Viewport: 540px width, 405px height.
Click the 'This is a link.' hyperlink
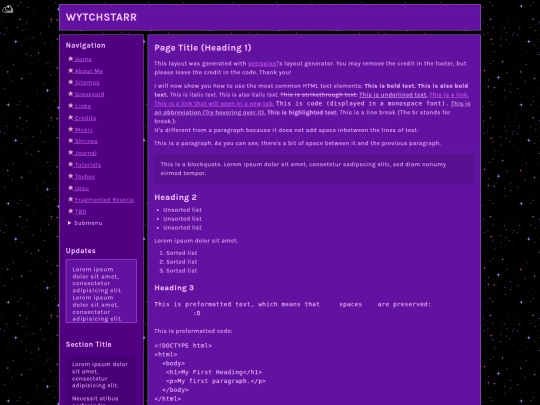449,95
